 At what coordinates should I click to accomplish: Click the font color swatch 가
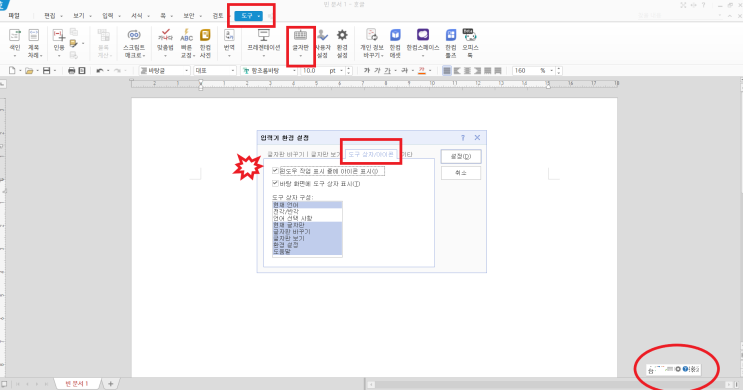click(x=422, y=71)
